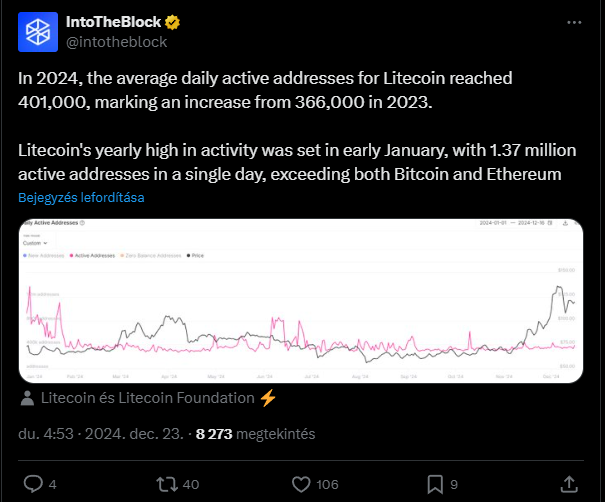This screenshot has height=502, width=605.
Task: Open tagged Litecoin és Litecoin Foundation accounts
Action: [148, 398]
